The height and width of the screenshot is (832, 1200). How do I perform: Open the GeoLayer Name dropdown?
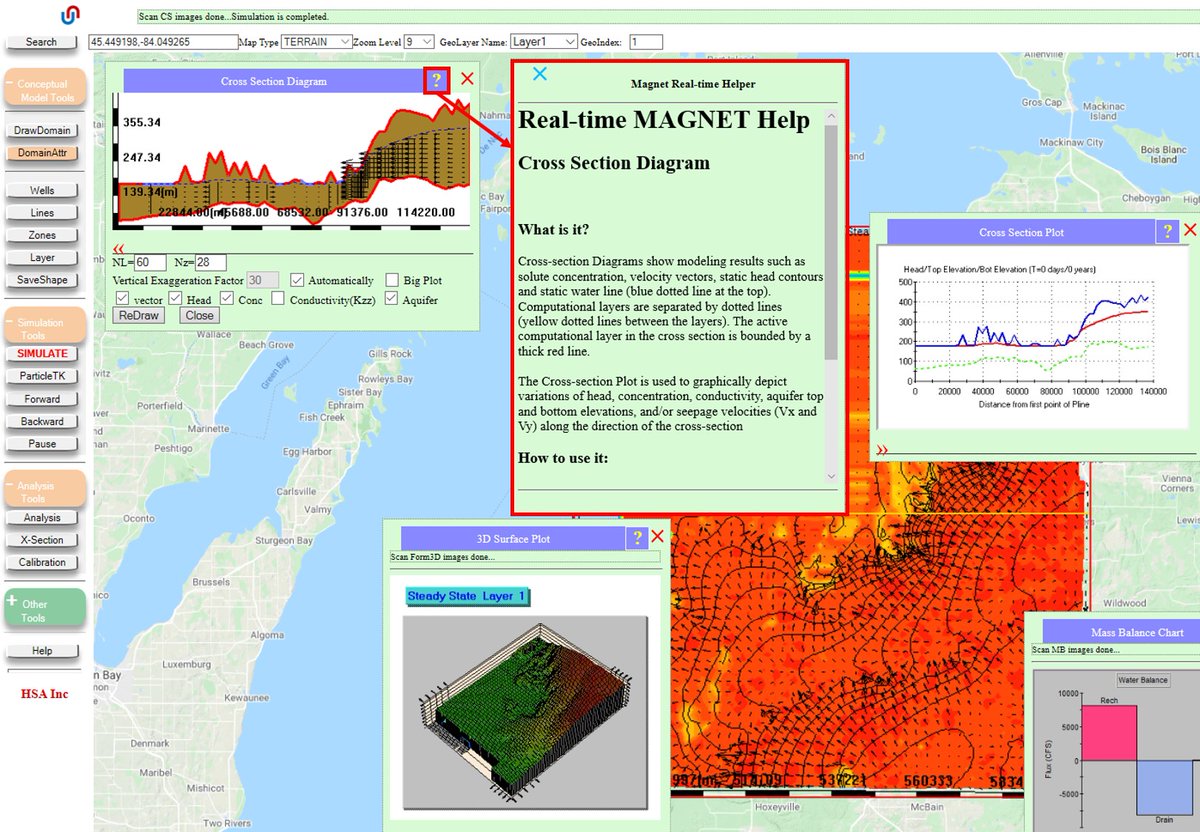click(543, 41)
